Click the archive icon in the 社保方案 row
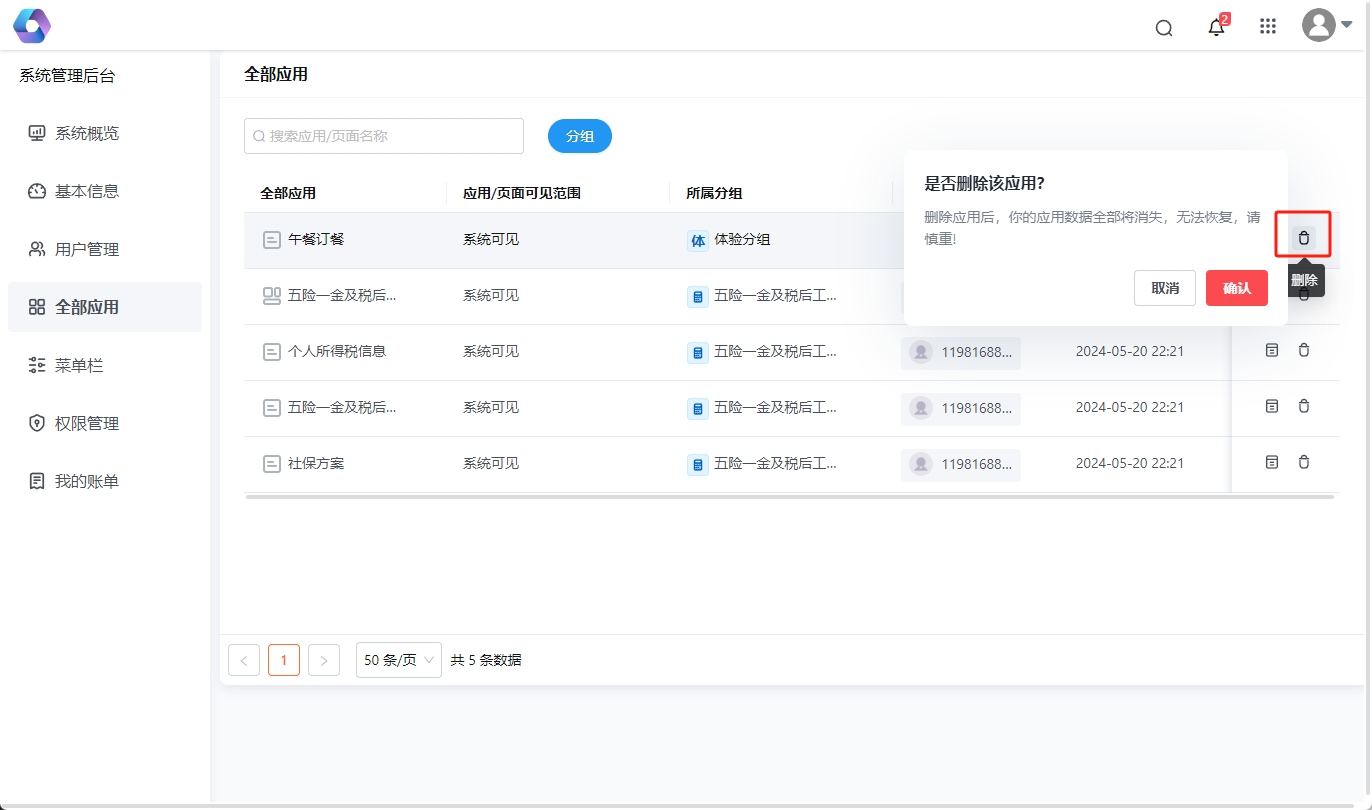 click(1272, 462)
